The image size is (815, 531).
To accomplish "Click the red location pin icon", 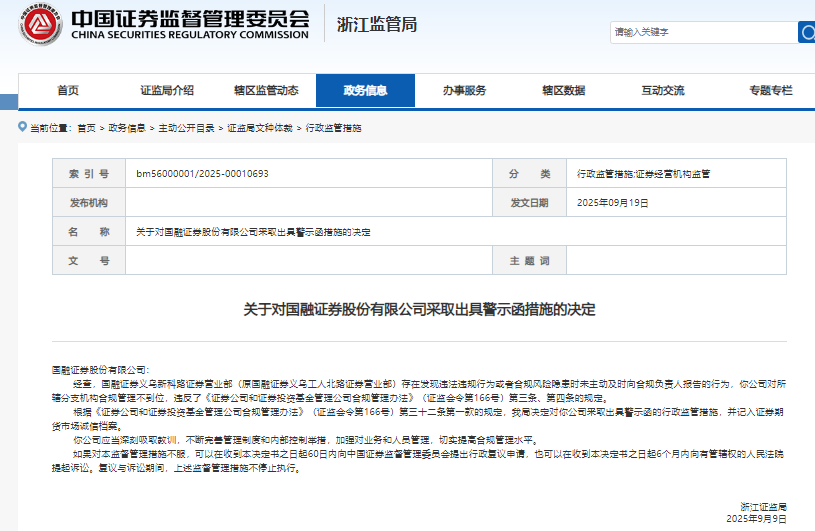I will point(22,128).
